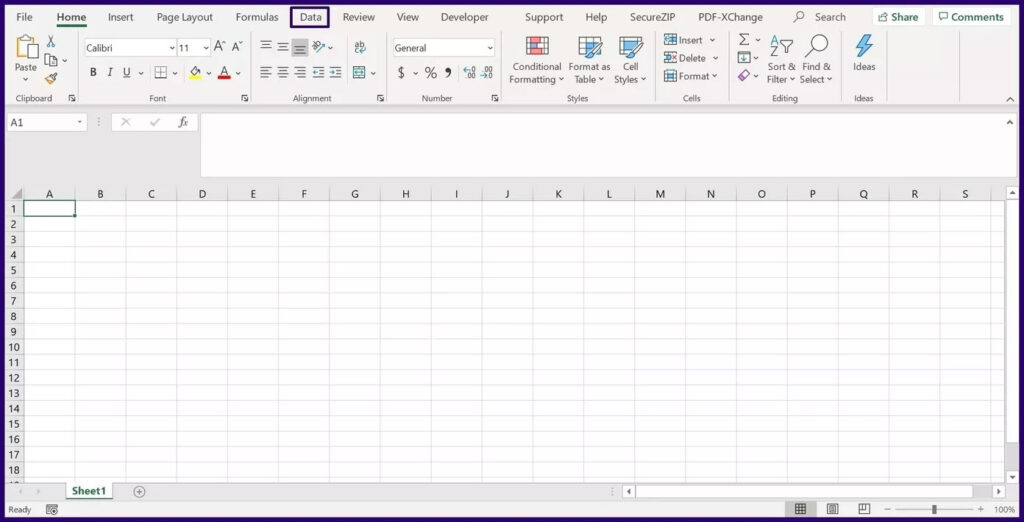Expand the Name Box dropdown arrow
The image size is (1024, 522).
(80, 122)
